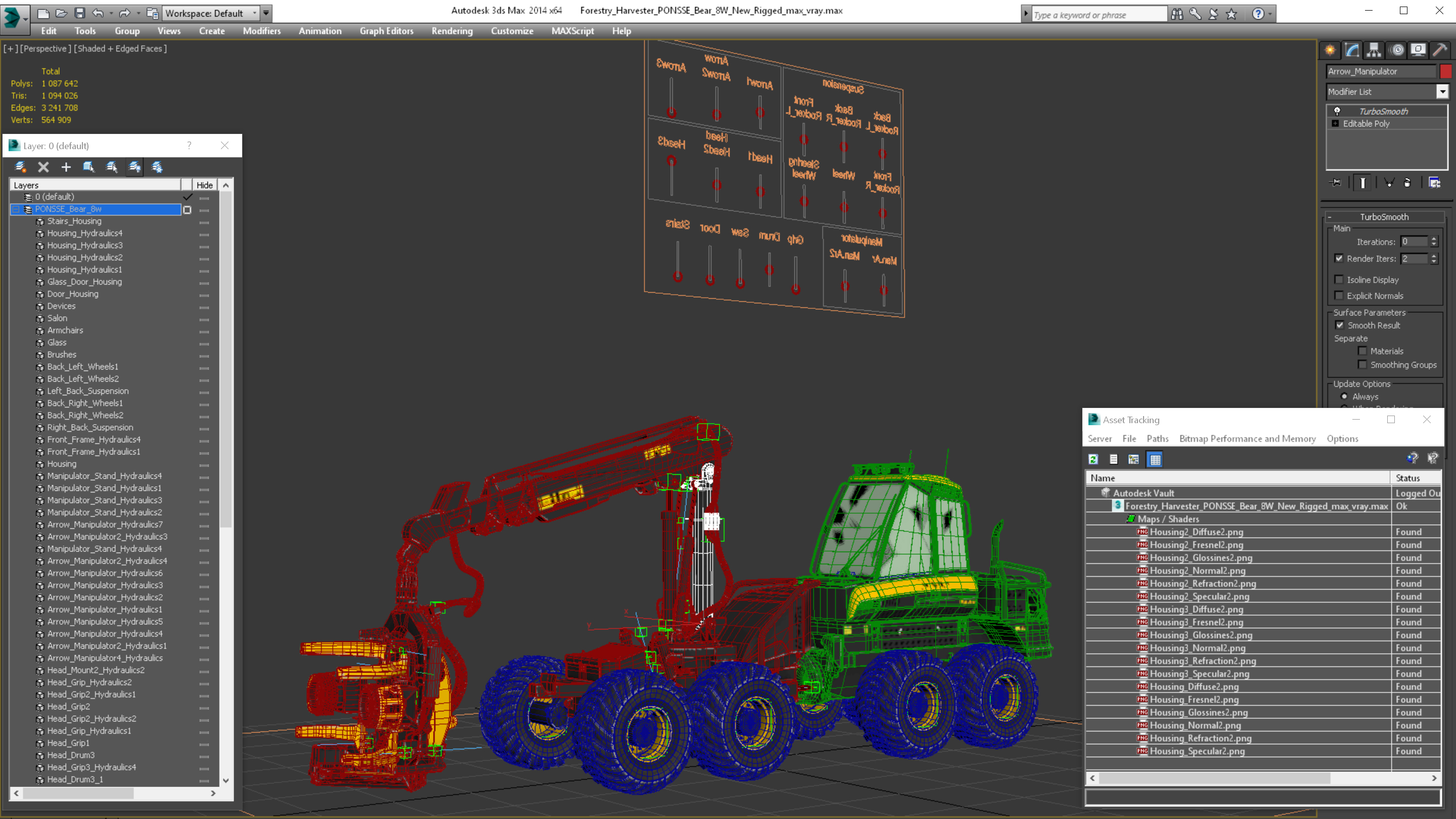
Task: Open Bitmap Performance and Memory menu
Action: (1247, 439)
